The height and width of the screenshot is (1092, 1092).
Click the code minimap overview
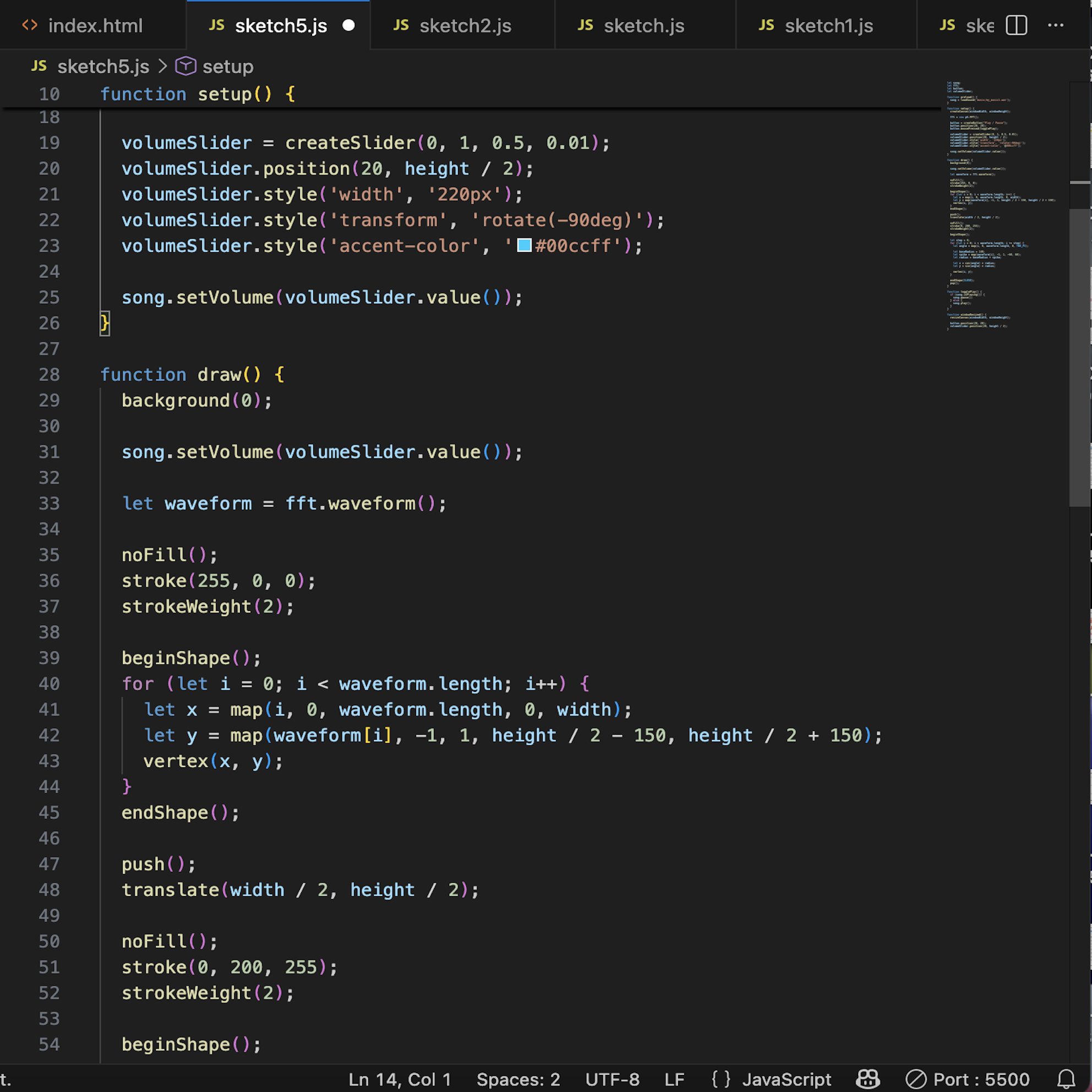pos(1001,206)
